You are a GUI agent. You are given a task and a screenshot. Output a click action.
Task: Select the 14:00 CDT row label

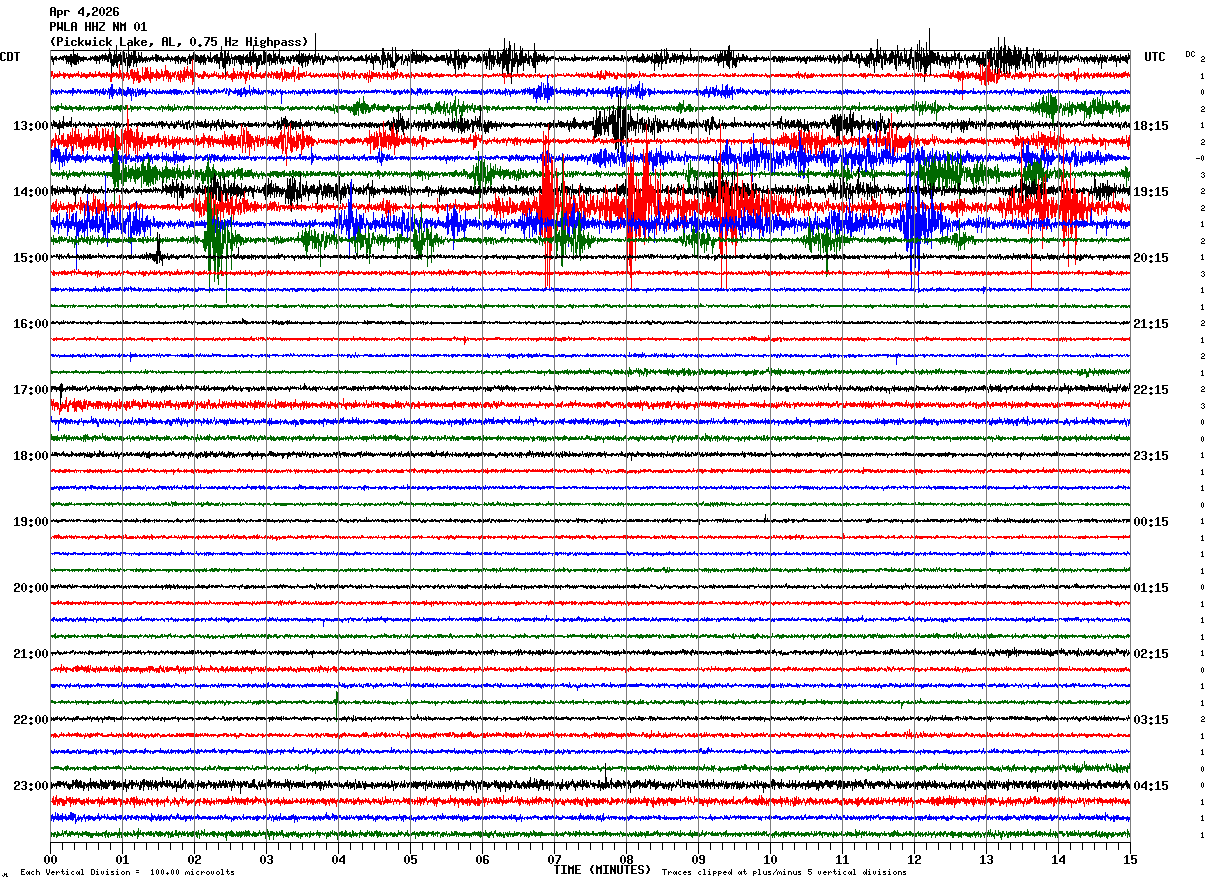click(x=31, y=192)
